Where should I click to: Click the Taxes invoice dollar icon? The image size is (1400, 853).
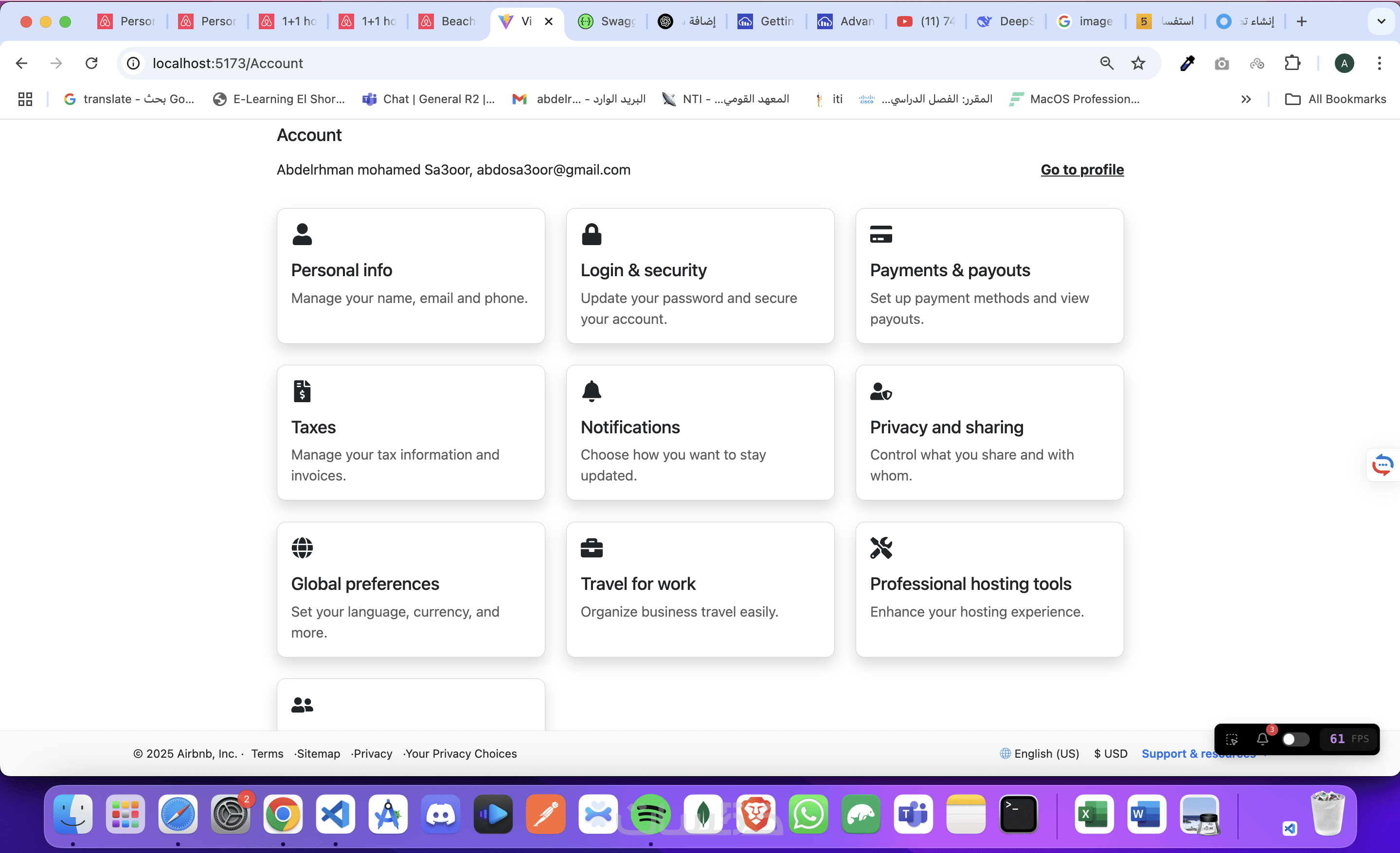click(302, 391)
